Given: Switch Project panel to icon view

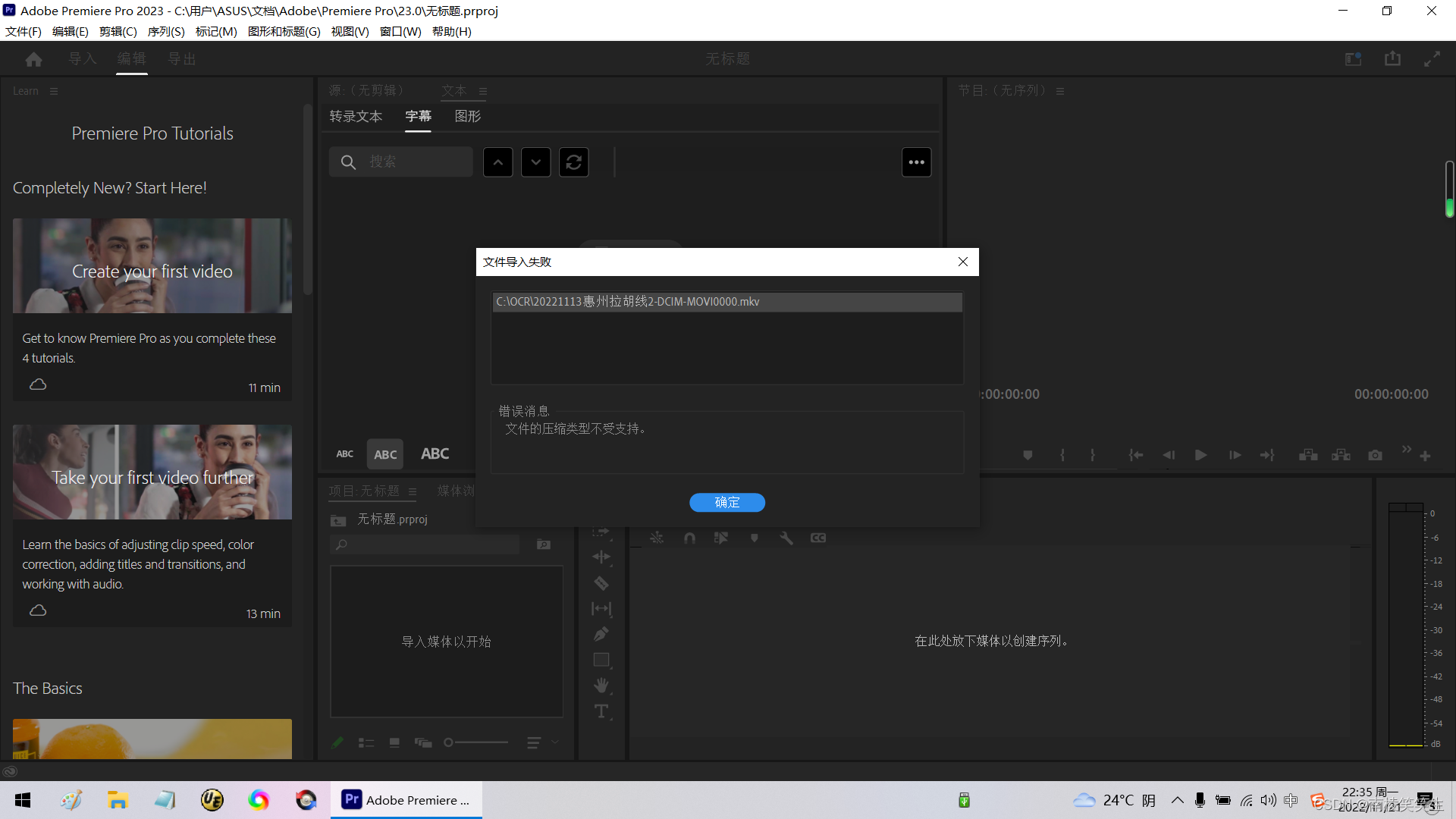Looking at the screenshot, I should pos(394,742).
